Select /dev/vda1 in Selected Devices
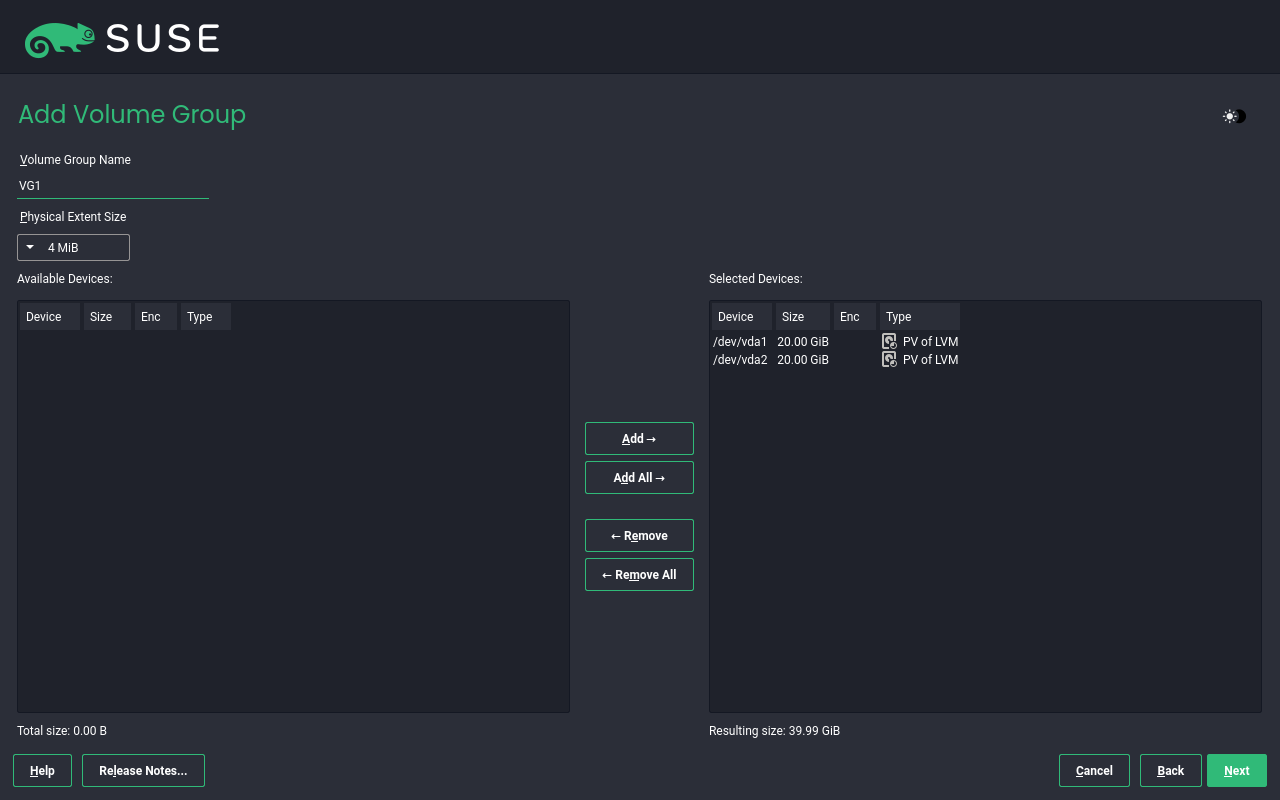Screen dimensions: 1280x800 [x=740, y=342]
